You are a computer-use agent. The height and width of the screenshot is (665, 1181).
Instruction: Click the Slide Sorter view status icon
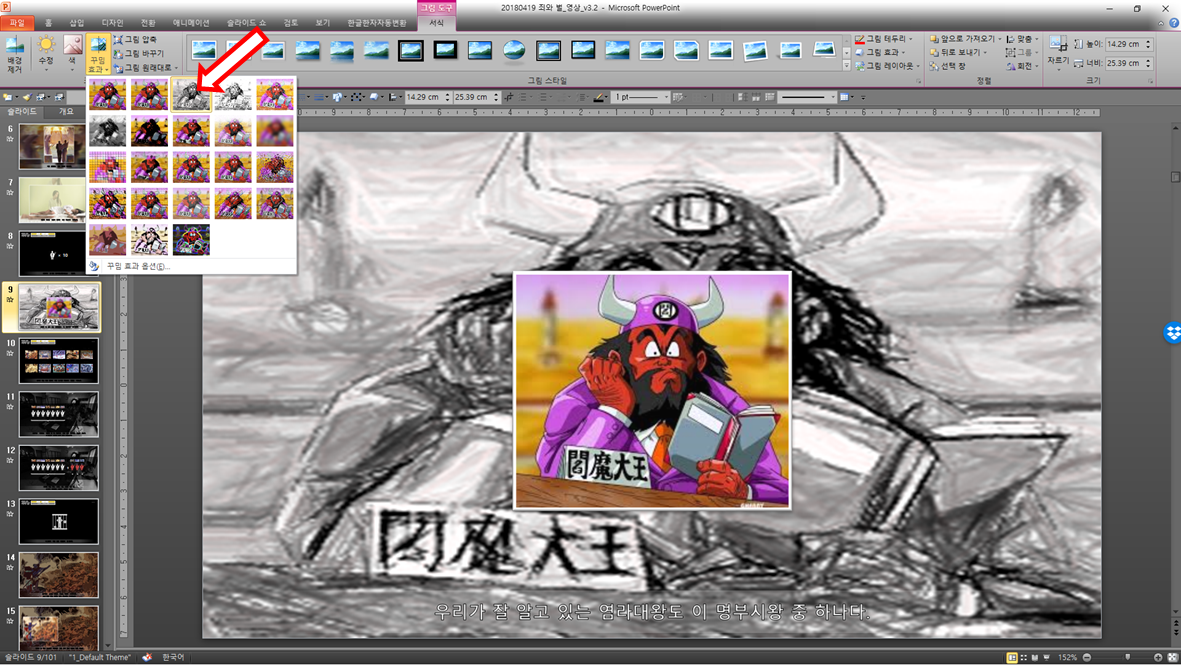coord(1024,657)
